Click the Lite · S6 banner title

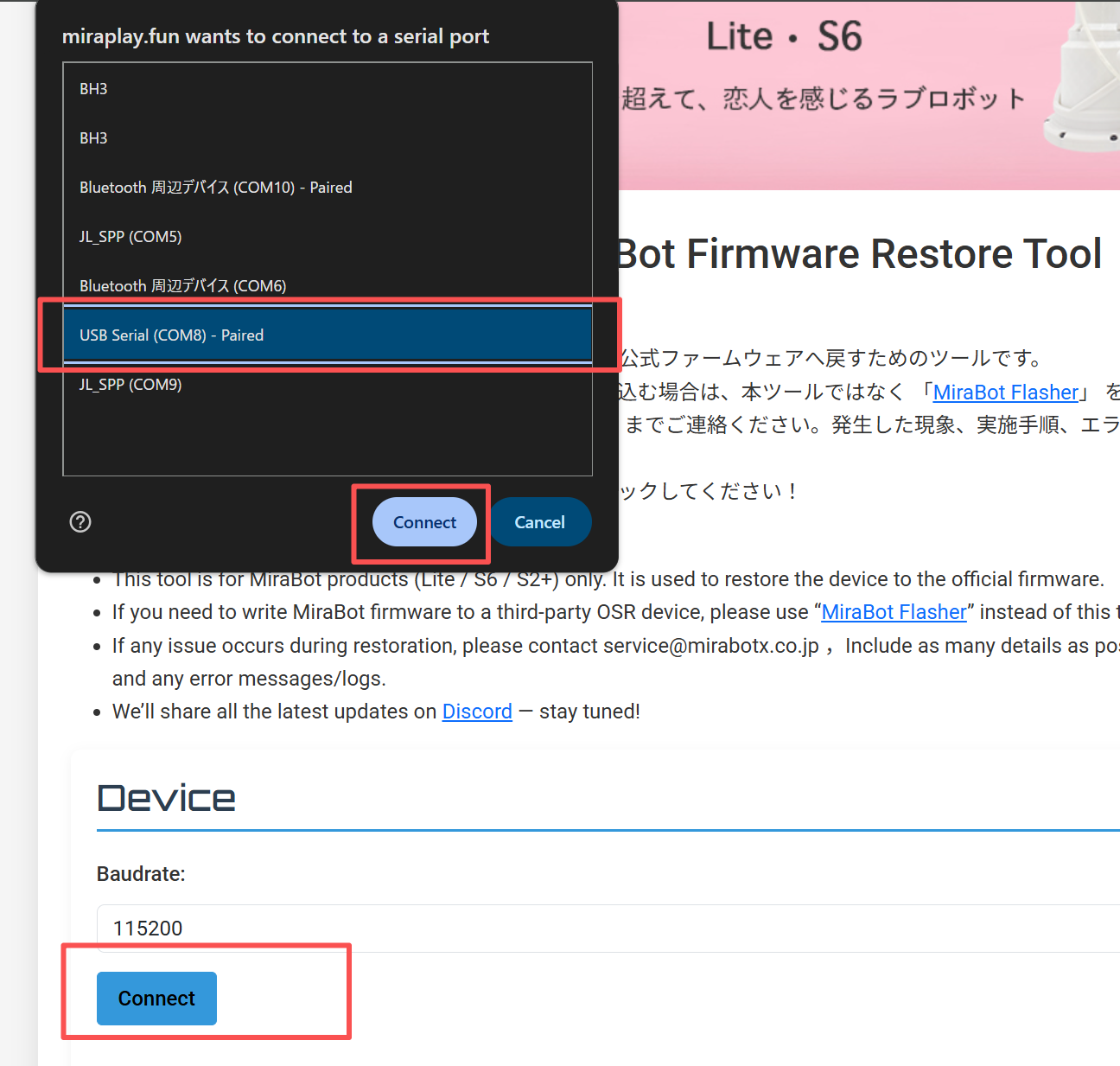[x=784, y=37]
